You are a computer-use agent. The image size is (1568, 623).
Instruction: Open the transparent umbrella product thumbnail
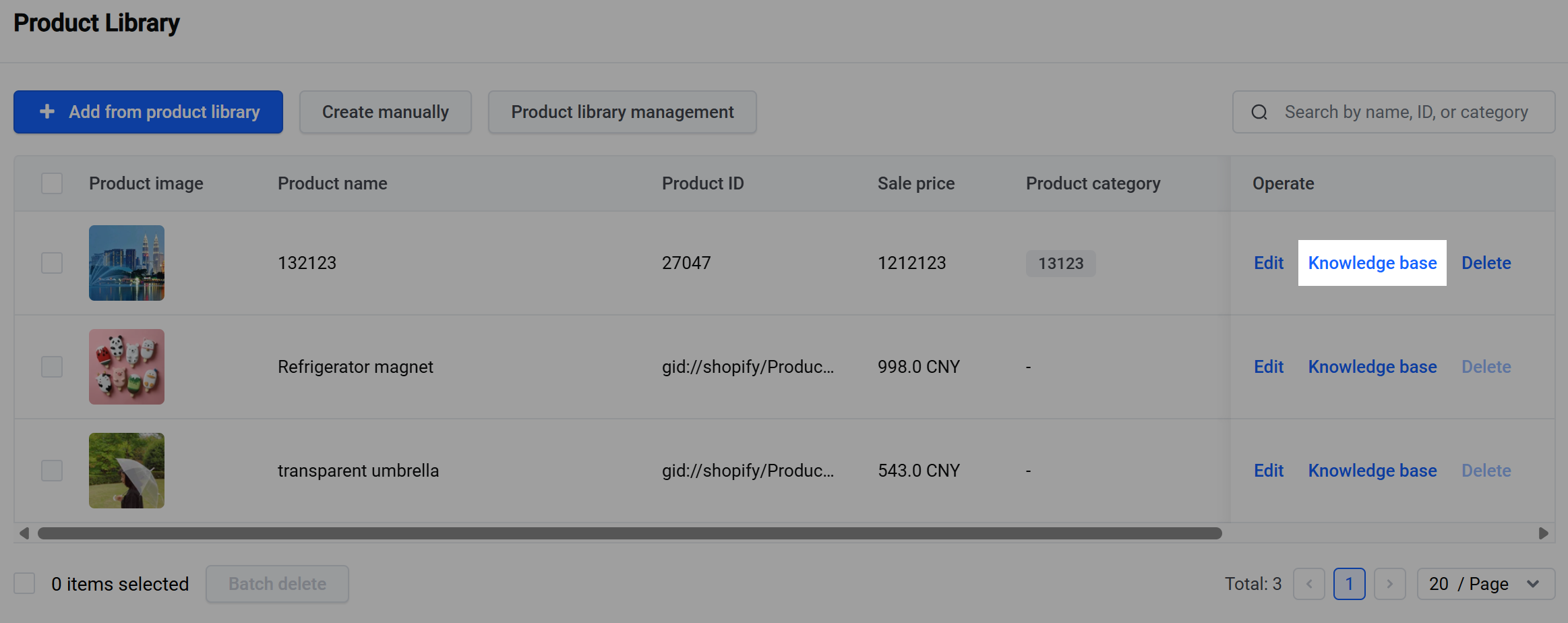coord(127,471)
